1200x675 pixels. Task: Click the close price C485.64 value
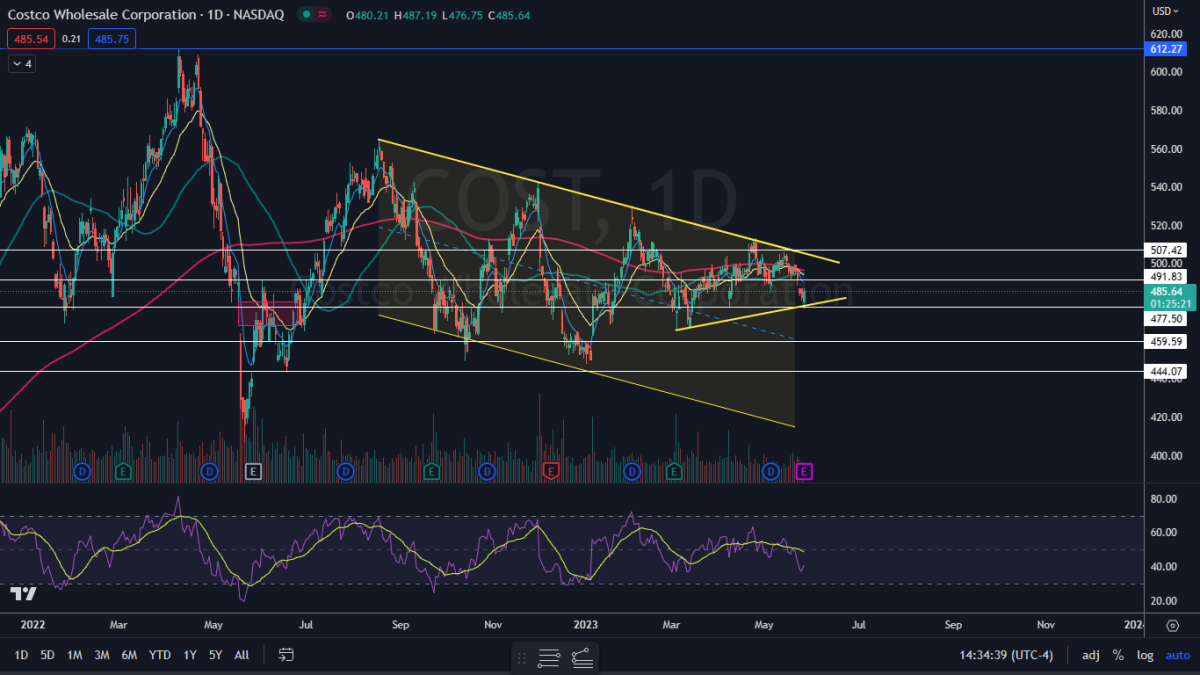[507, 16]
